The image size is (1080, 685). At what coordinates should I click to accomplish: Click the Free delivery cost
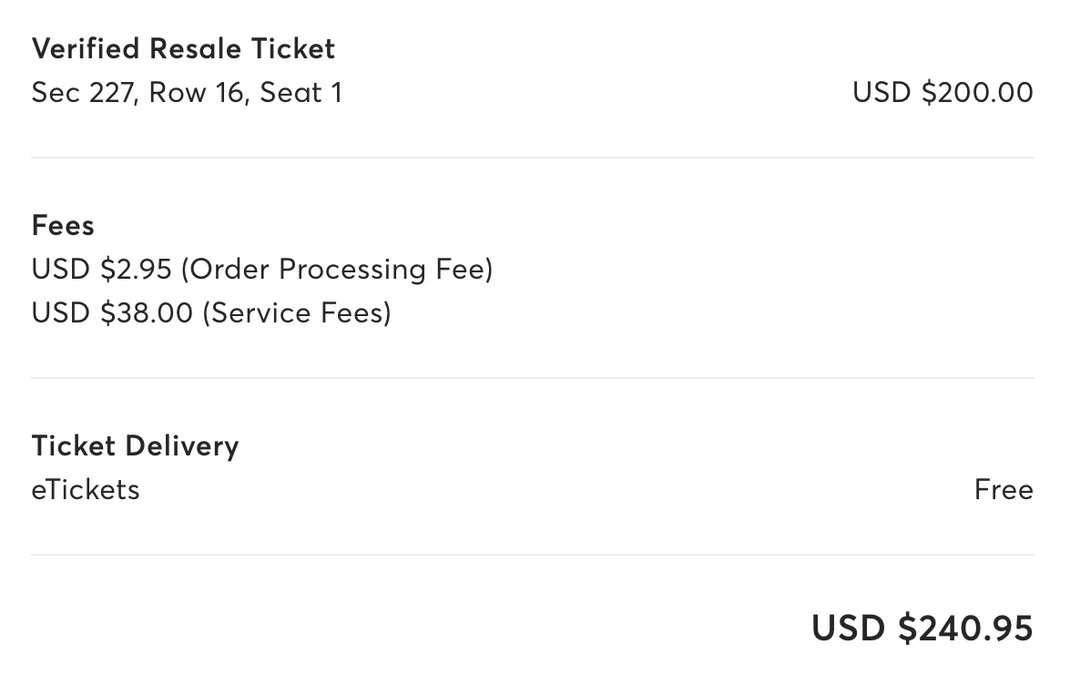pos(1003,490)
